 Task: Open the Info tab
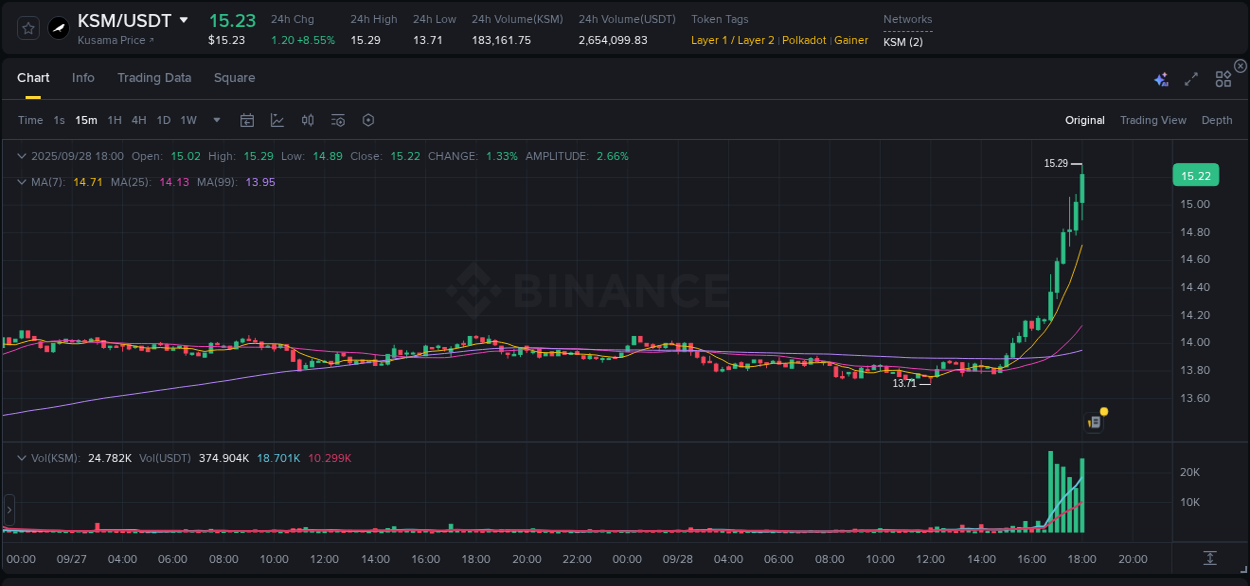tap(83, 77)
